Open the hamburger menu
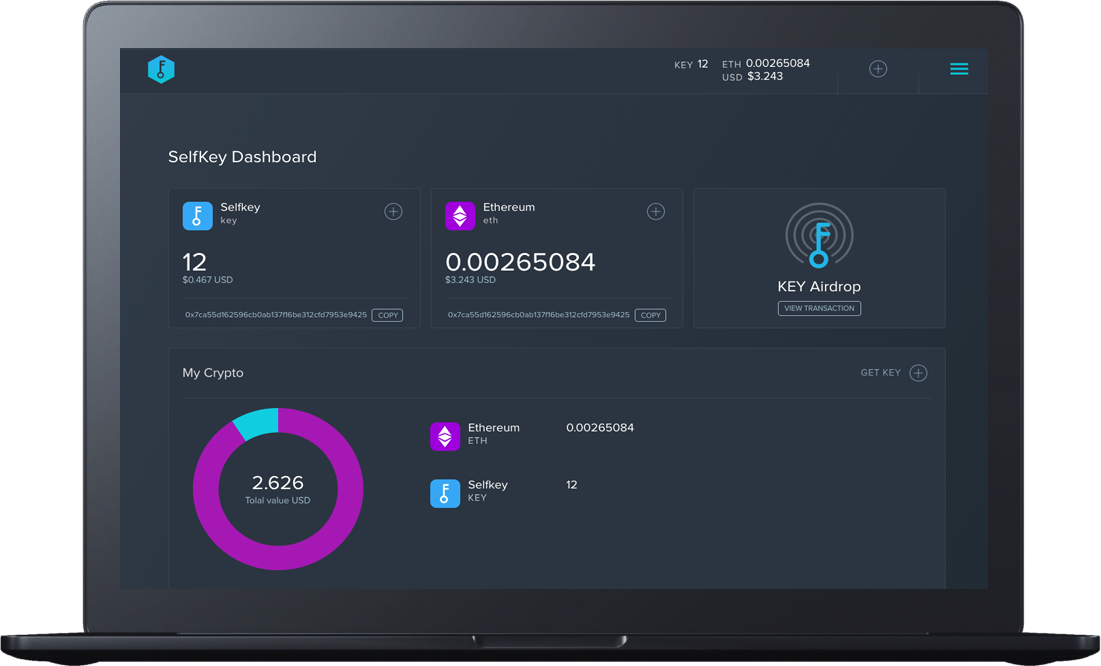The width and height of the screenshot is (1101, 666). (x=959, y=69)
